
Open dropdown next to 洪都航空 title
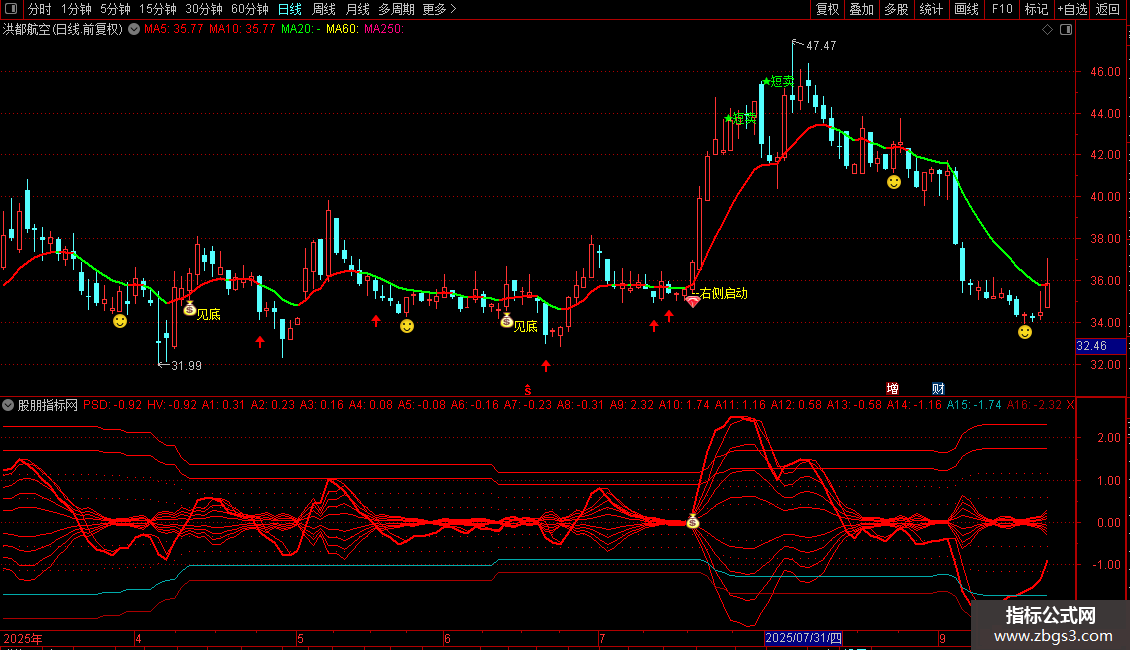point(134,29)
